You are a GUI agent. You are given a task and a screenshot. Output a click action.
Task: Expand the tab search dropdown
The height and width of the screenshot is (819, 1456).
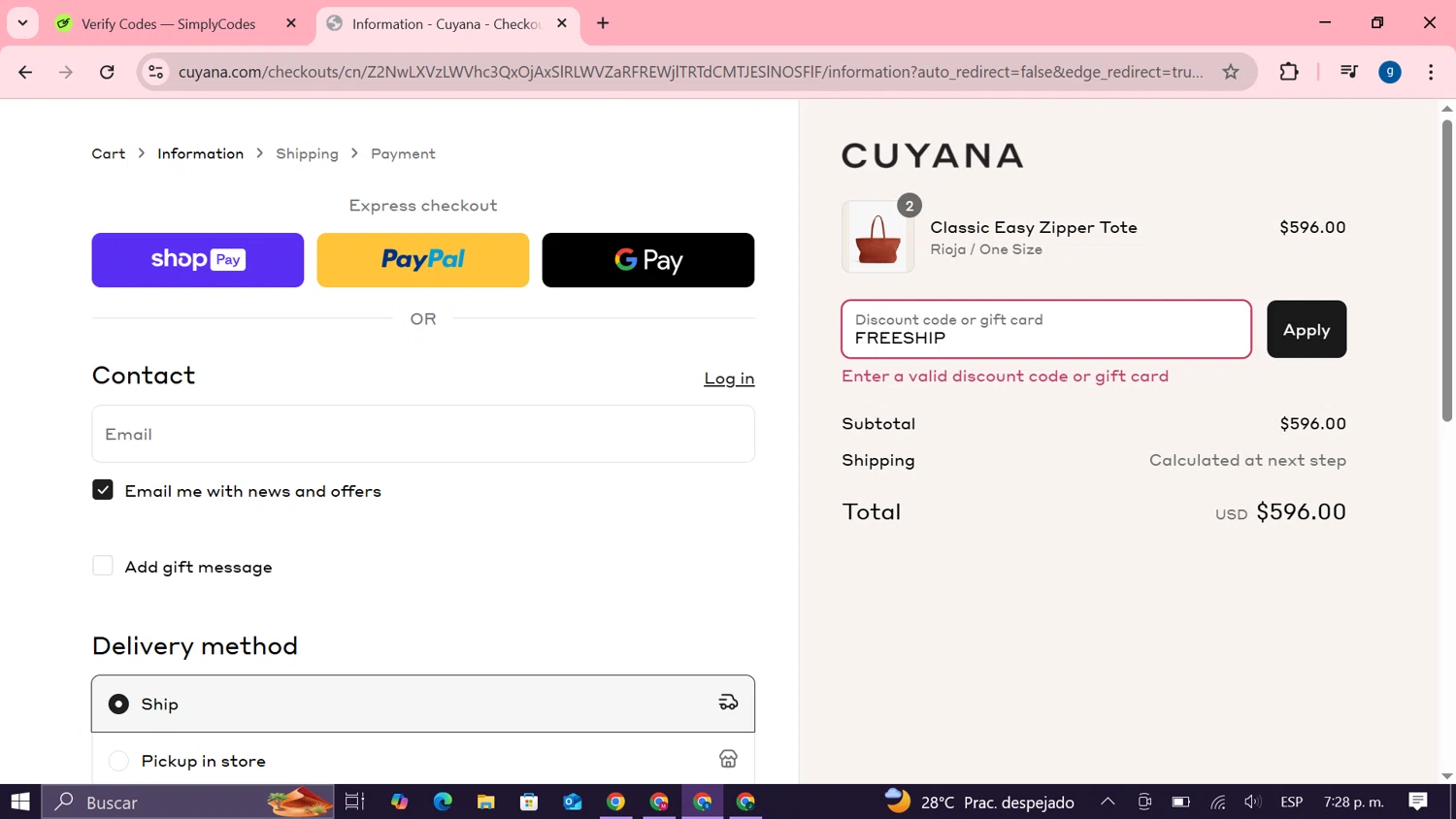(x=22, y=23)
